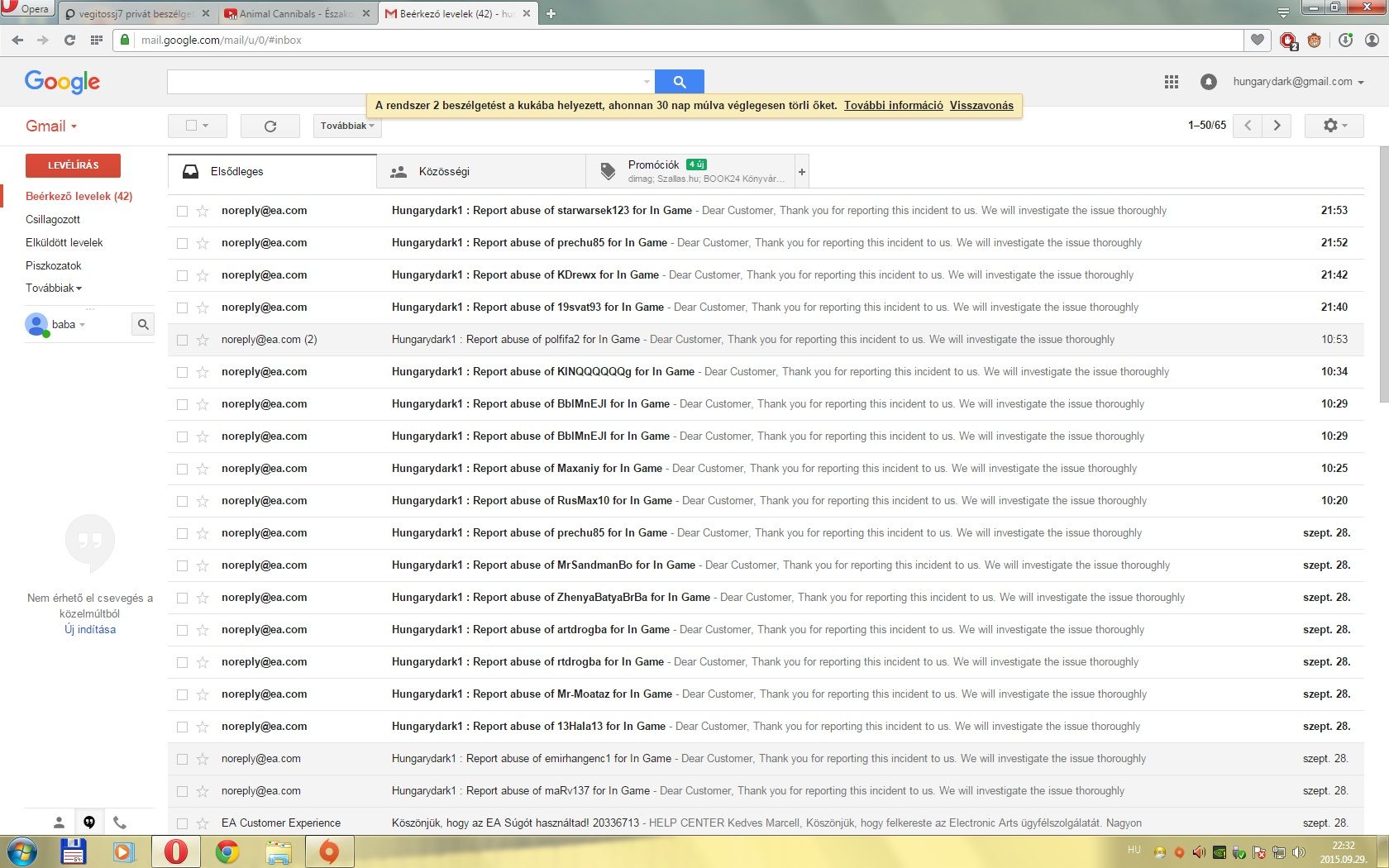Bookmark the page with the heart icon
1389x868 pixels.
(1257, 40)
